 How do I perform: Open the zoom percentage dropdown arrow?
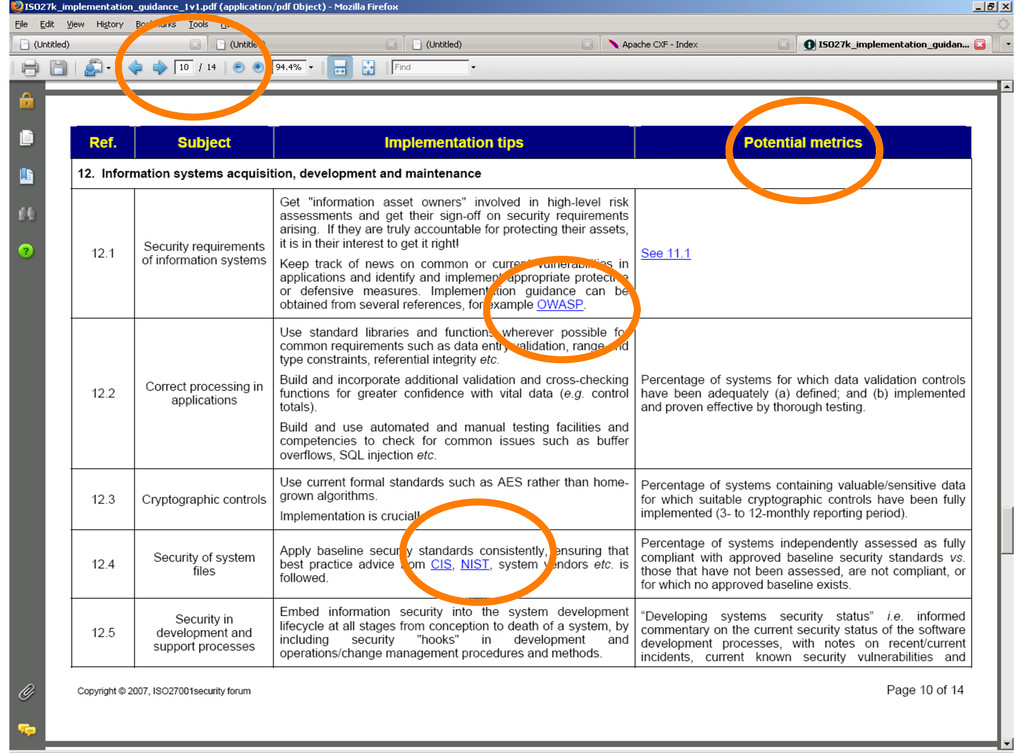pos(311,67)
